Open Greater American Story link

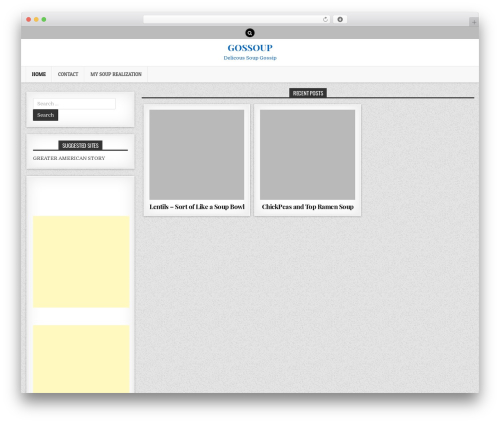click(x=69, y=158)
